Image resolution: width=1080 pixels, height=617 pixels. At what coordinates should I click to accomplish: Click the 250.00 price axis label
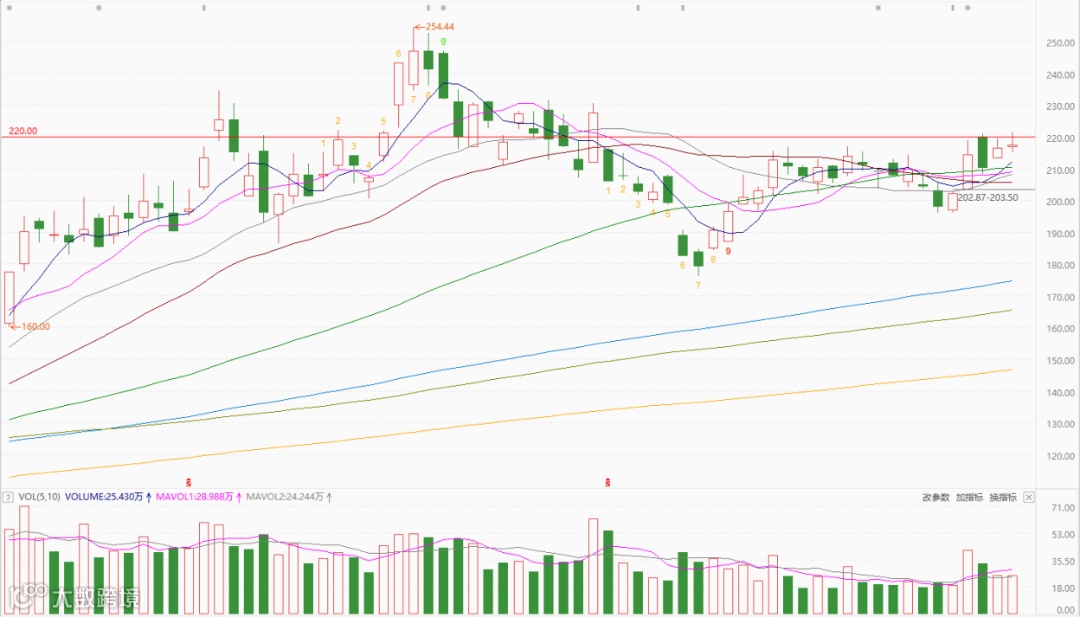pos(1059,43)
